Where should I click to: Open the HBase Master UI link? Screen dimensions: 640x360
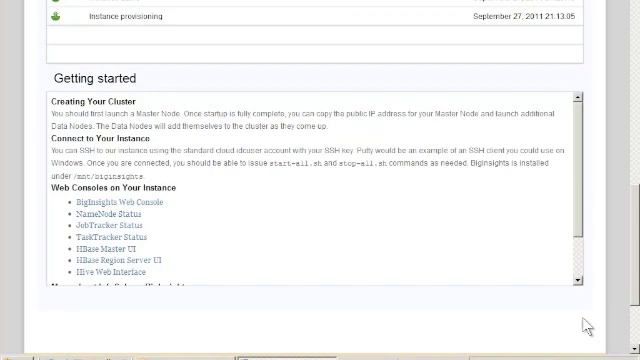point(106,249)
